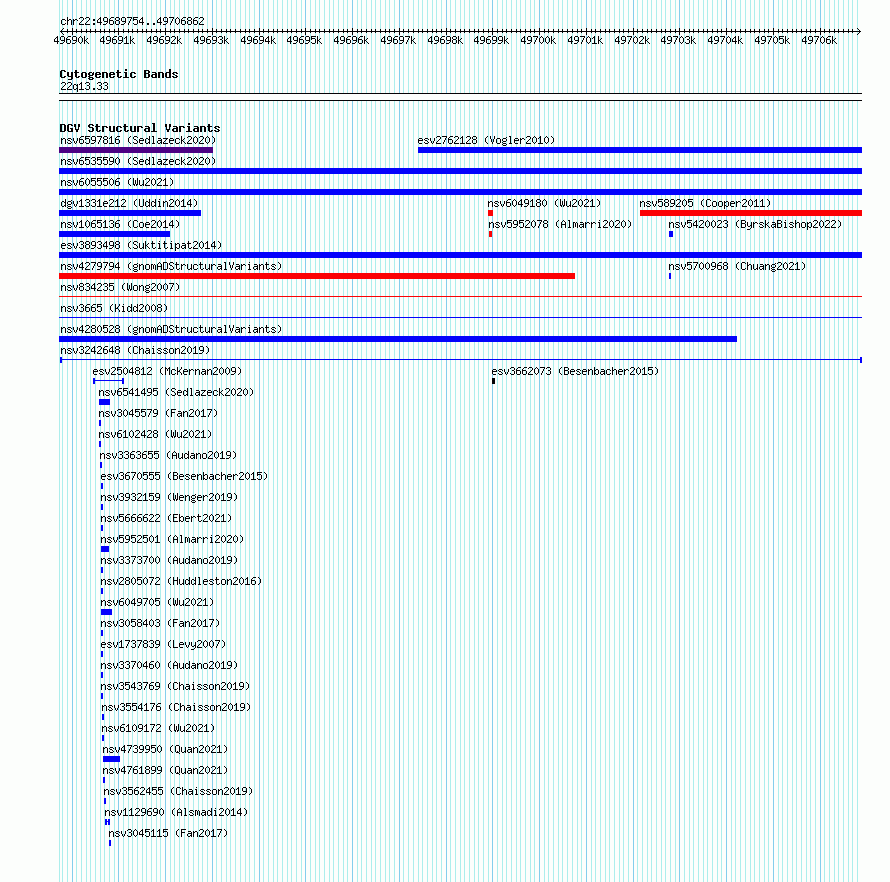Select the nsv6049180 (Wu2021) label
The width and height of the screenshot is (890, 882).
tap(544, 203)
